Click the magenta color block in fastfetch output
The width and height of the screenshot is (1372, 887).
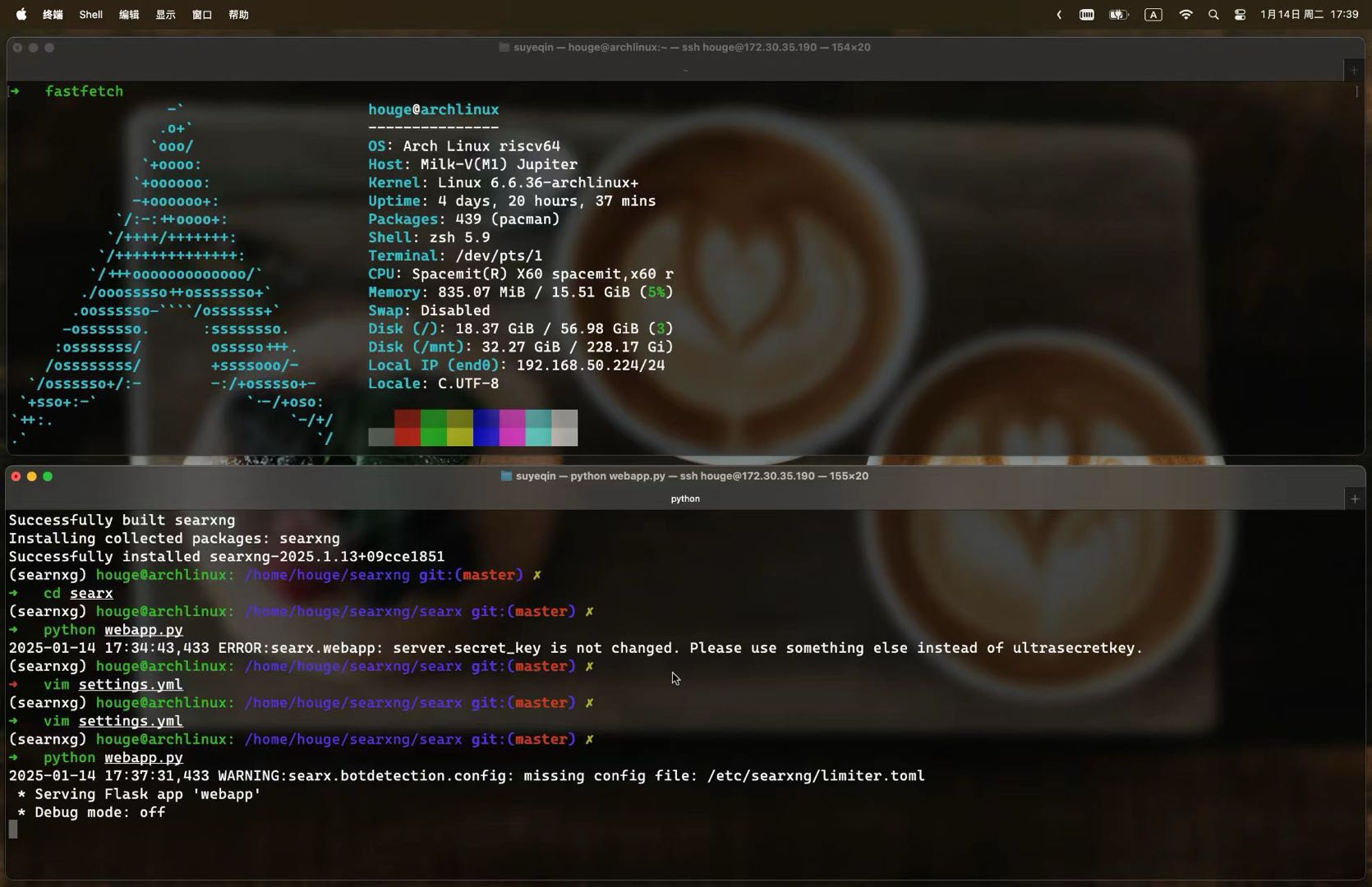(x=513, y=428)
